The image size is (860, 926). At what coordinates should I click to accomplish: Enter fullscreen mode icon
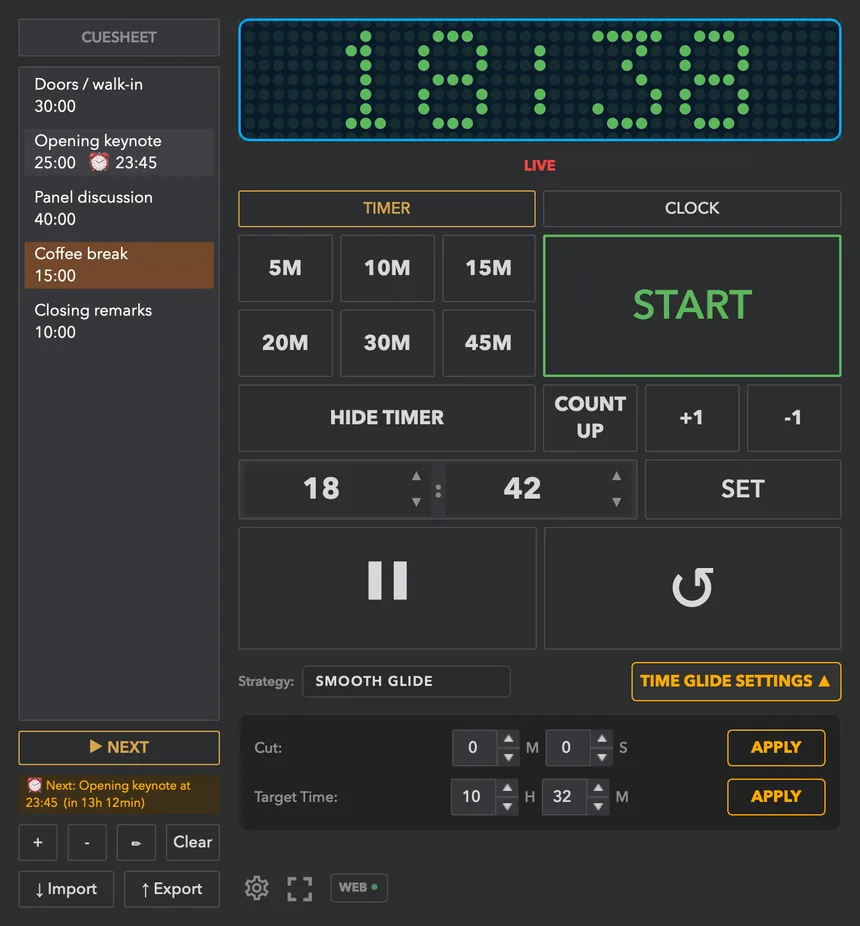point(299,888)
